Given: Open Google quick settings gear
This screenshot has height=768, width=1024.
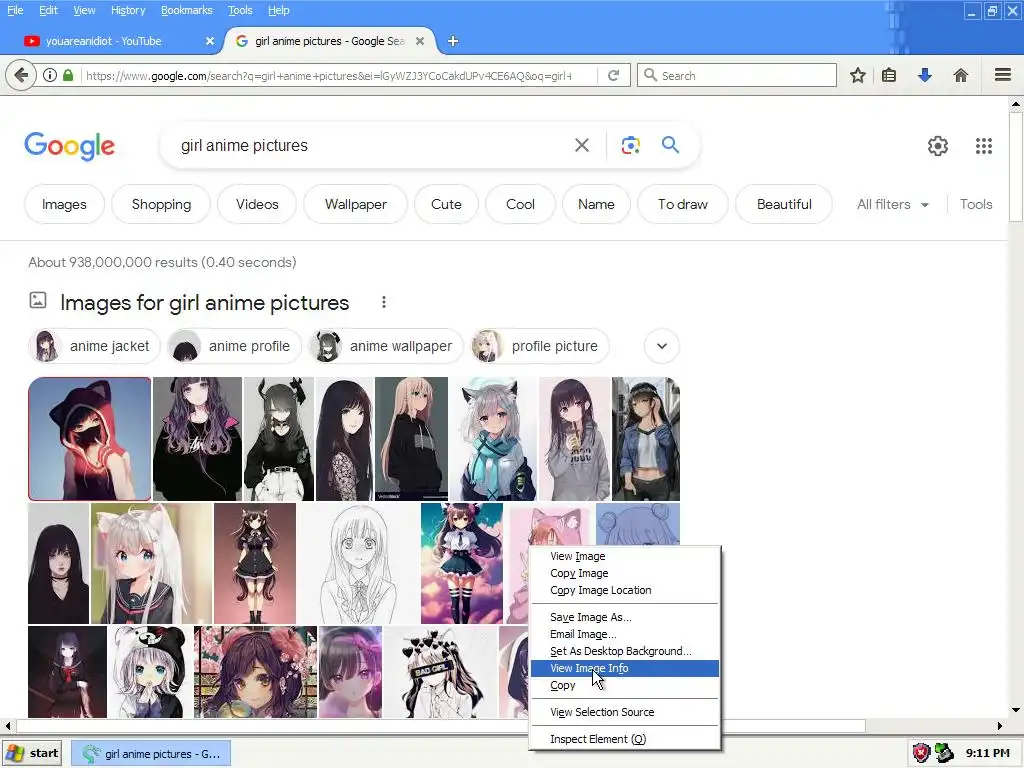Looking at the screenshot, I should pyautogui.click(x=938, y=146).
